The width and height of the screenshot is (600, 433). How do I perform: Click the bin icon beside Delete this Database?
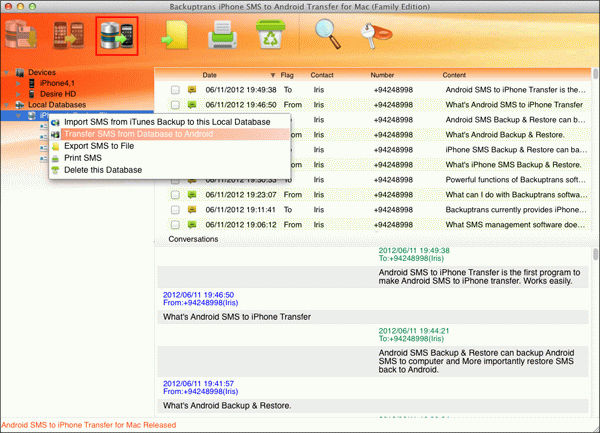(55, 170)
